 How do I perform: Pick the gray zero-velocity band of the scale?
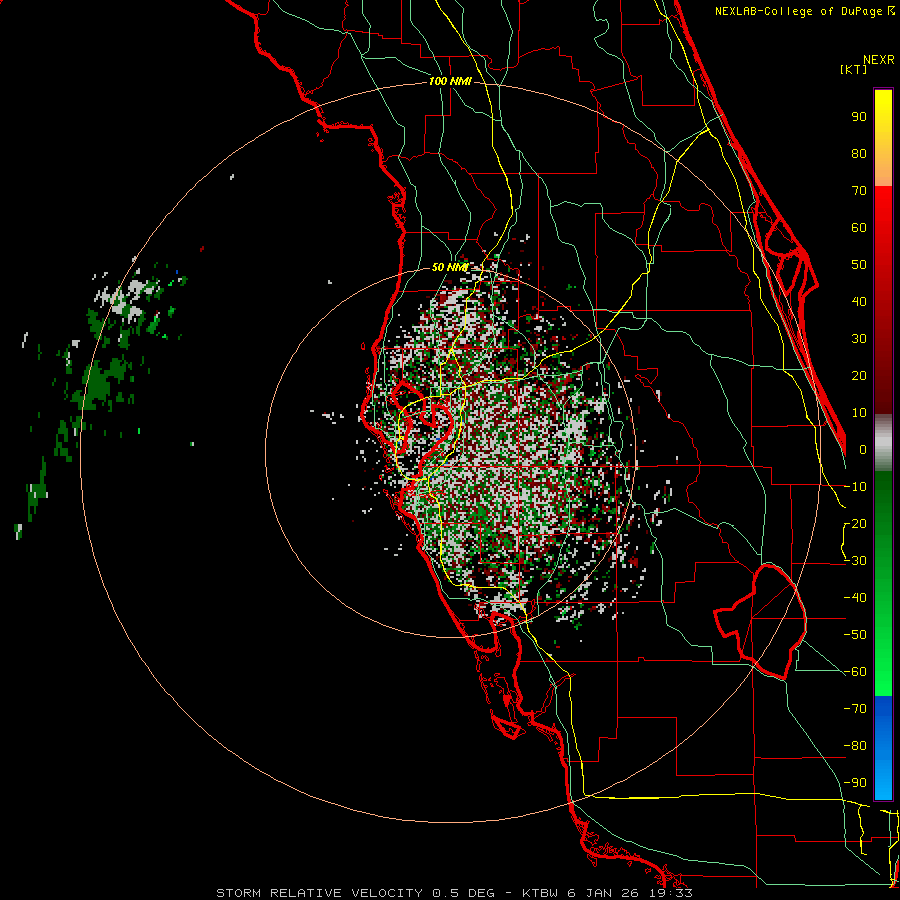(883, 443)
